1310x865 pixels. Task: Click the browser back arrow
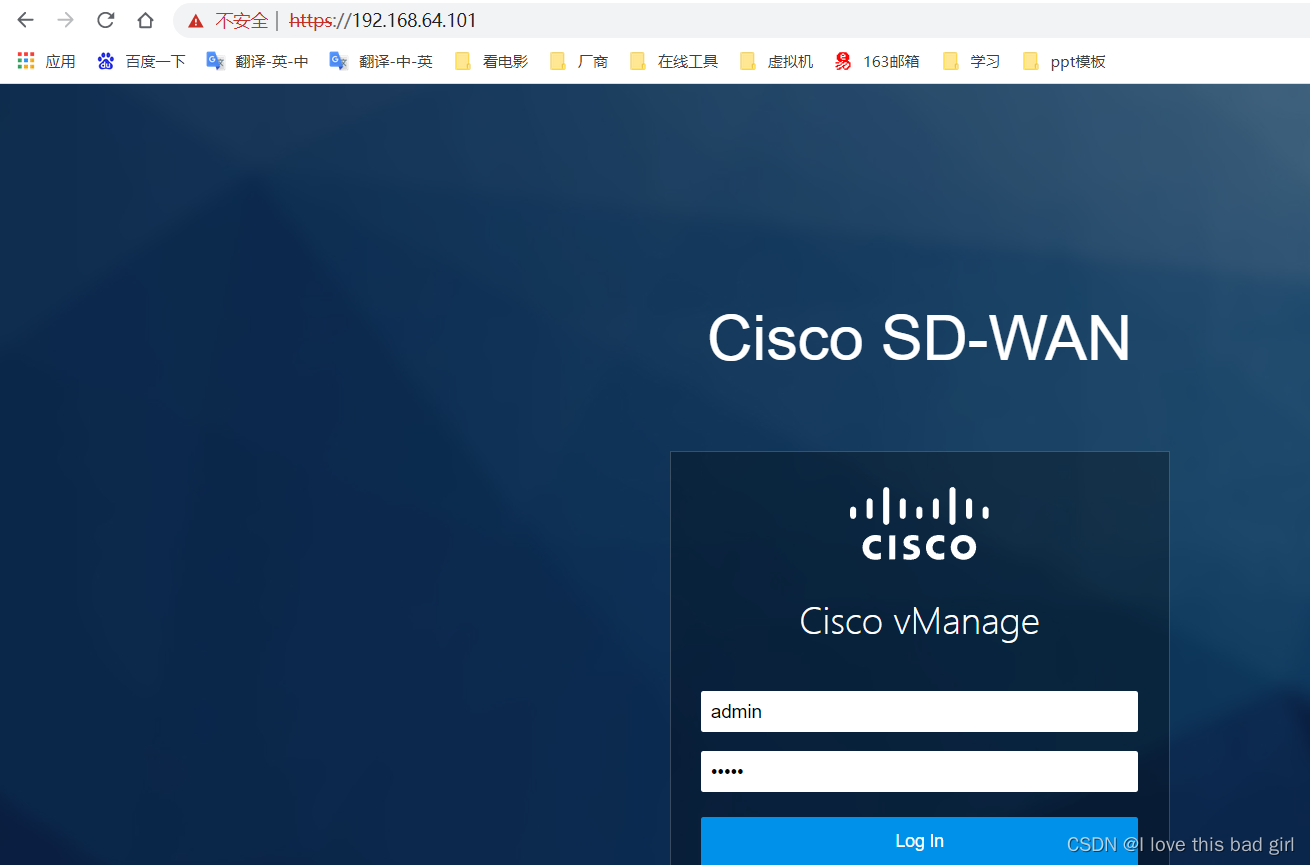[x=25, y=20]
